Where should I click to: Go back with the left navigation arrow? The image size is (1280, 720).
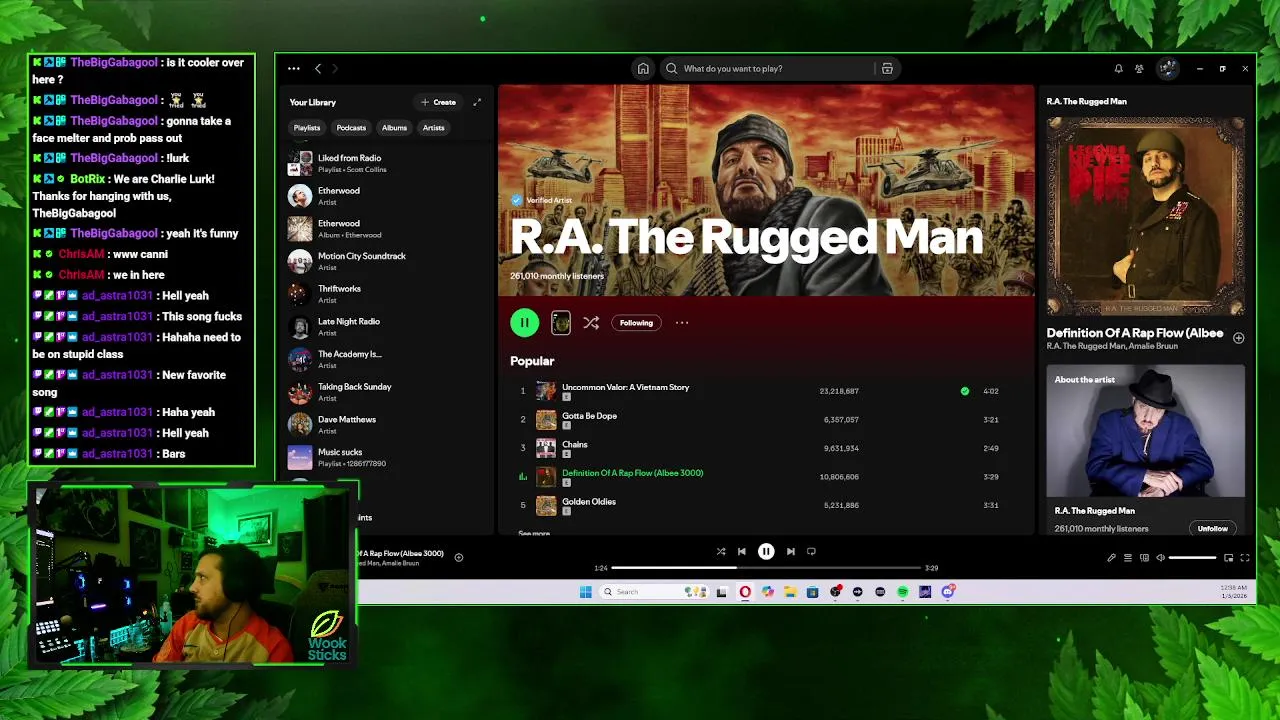pyautogui.click(x=318, y=69)
